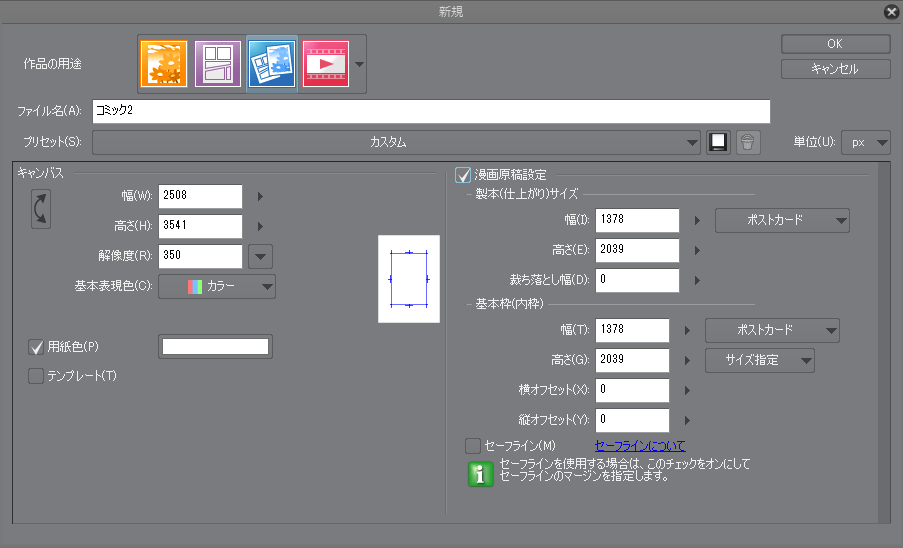Open the 単位 px unit dropdown

point(866,142)
